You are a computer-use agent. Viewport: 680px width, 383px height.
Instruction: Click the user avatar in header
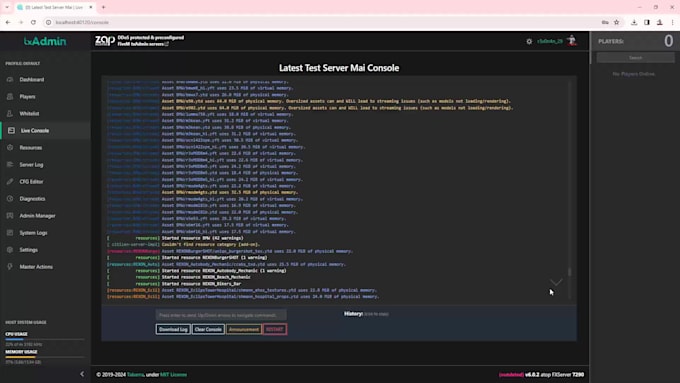click(x=572, y=41)
